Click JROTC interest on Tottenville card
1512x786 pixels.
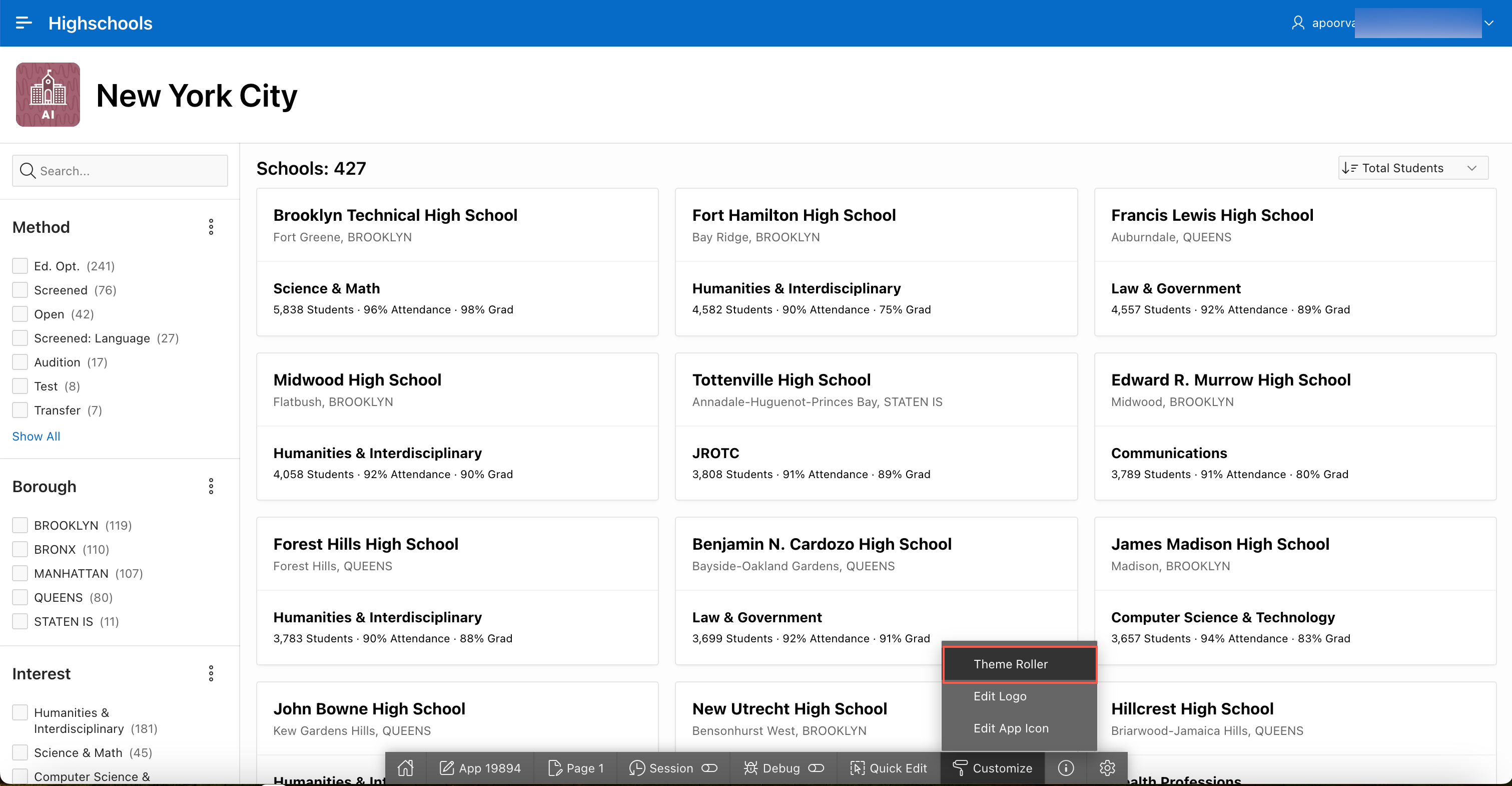[715, 453]
